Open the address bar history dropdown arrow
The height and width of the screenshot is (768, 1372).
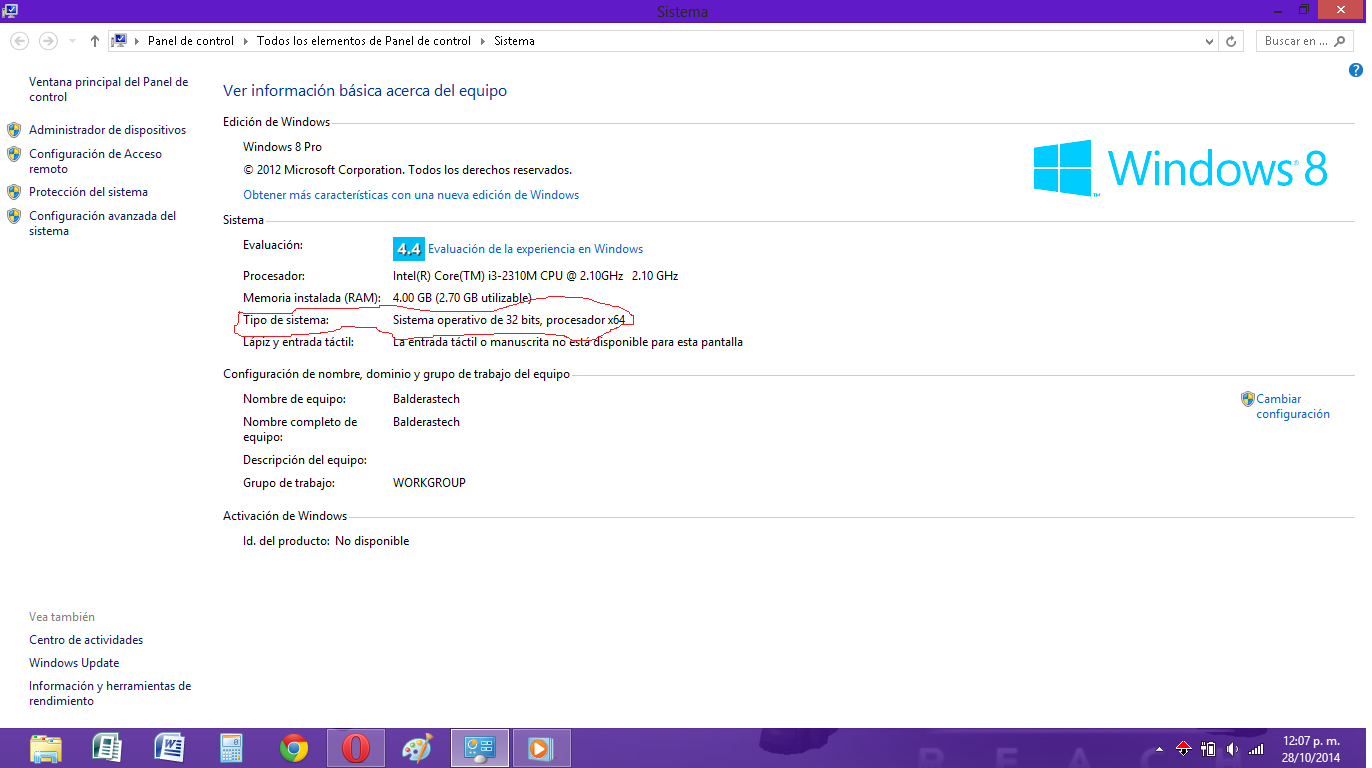1211,41
